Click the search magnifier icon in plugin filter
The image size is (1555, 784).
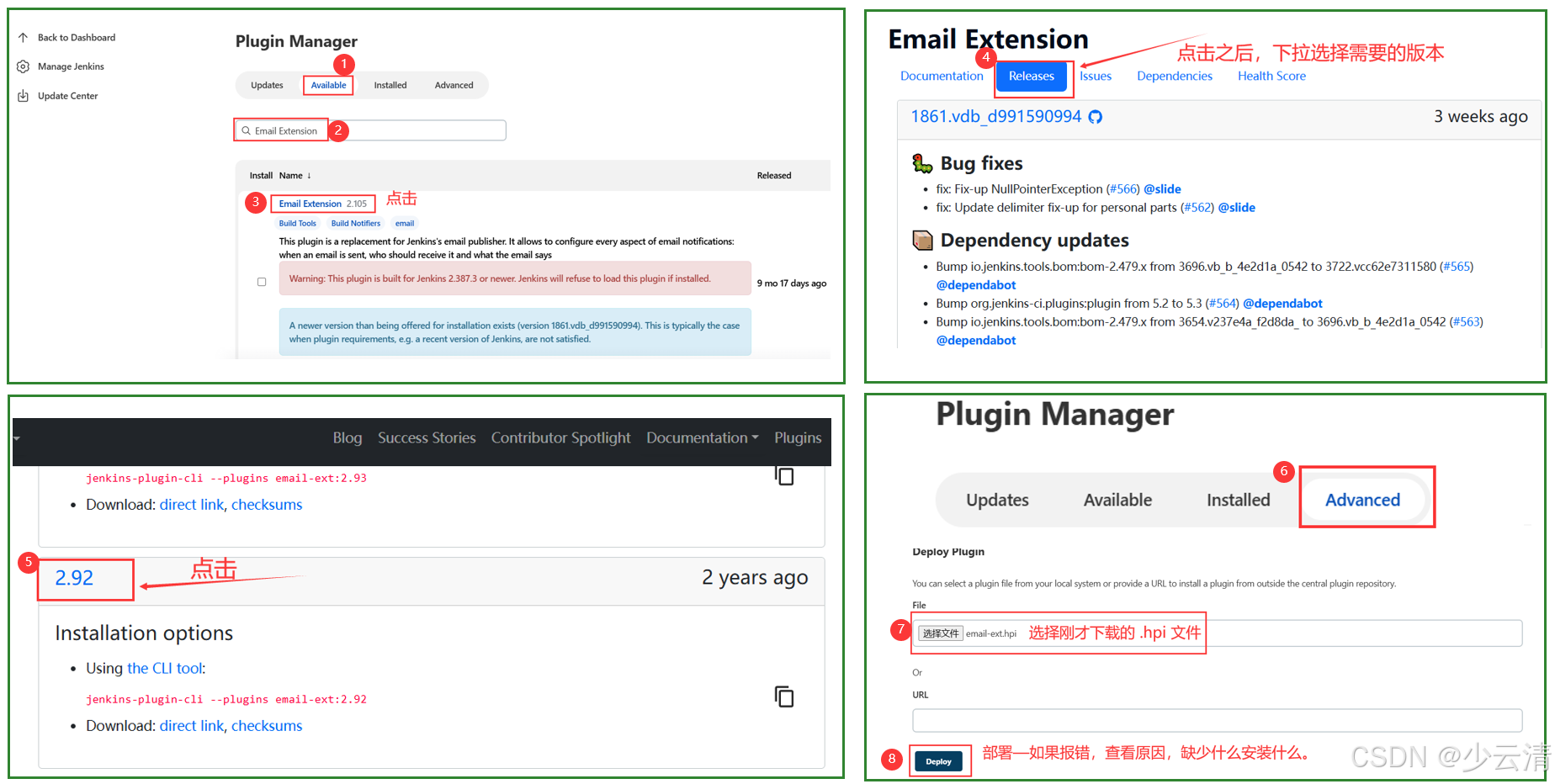click(x=246, y=130)
